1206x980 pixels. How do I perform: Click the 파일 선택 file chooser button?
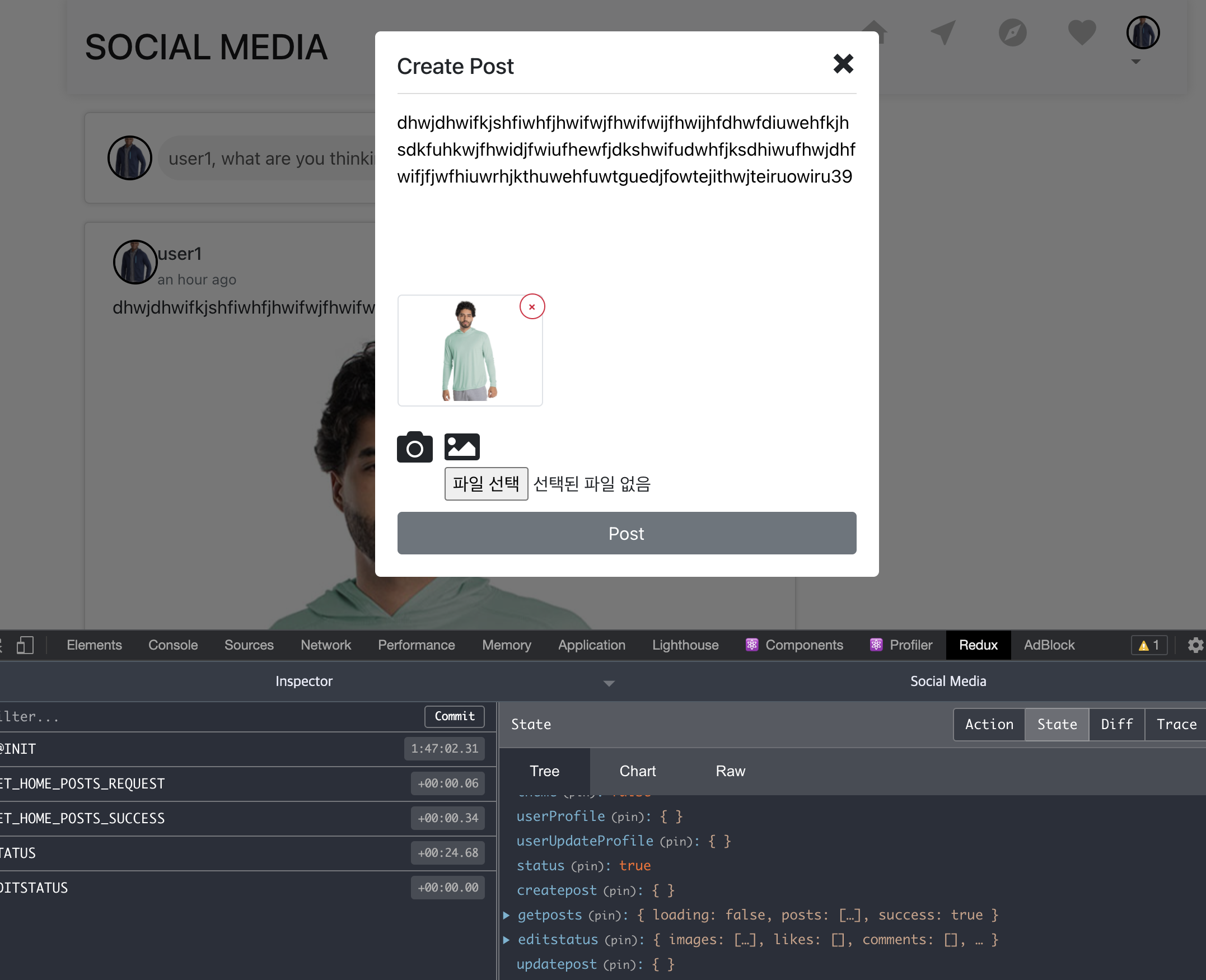coord(486,484)
